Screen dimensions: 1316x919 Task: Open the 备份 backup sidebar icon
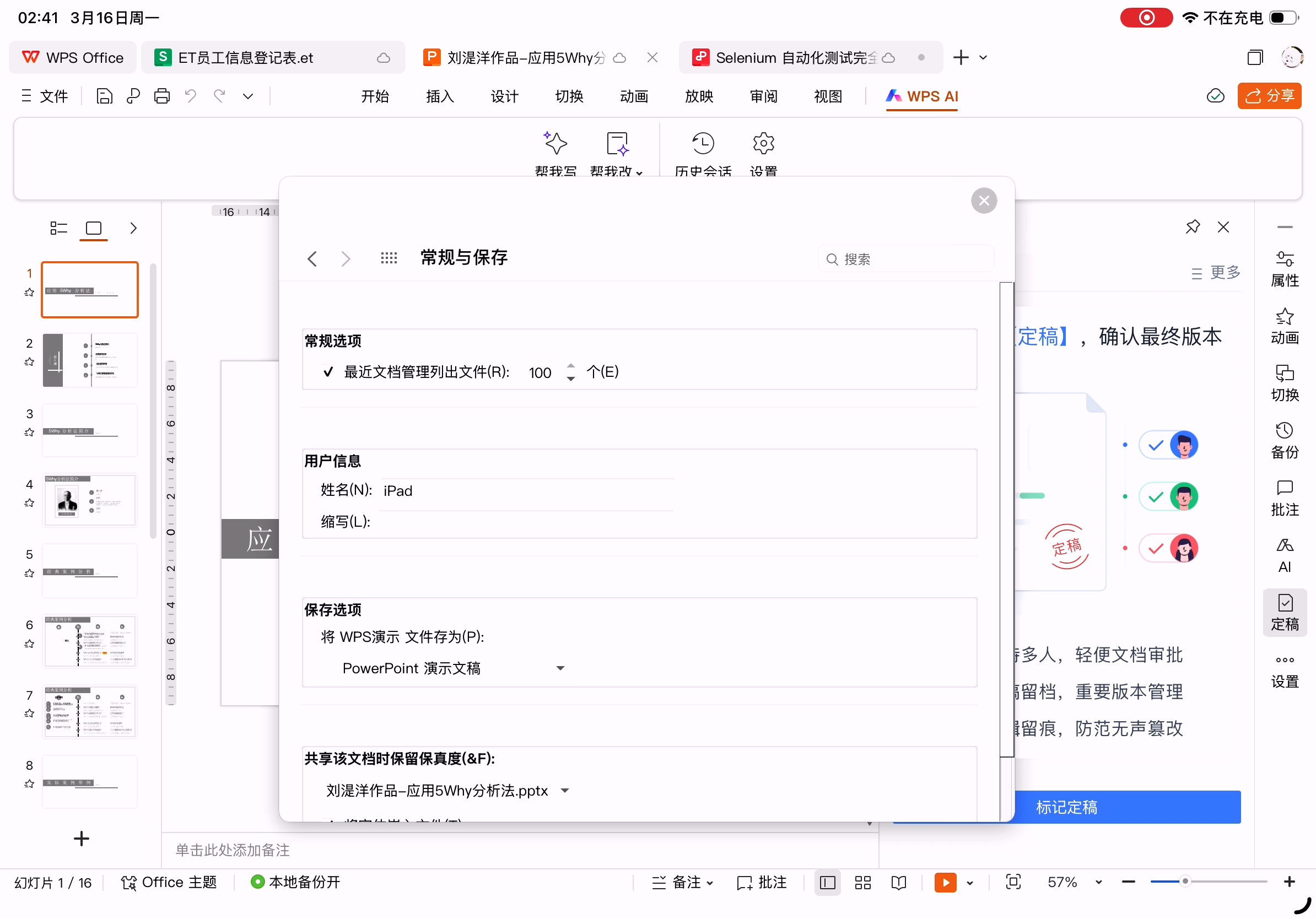pos(1284,441)
